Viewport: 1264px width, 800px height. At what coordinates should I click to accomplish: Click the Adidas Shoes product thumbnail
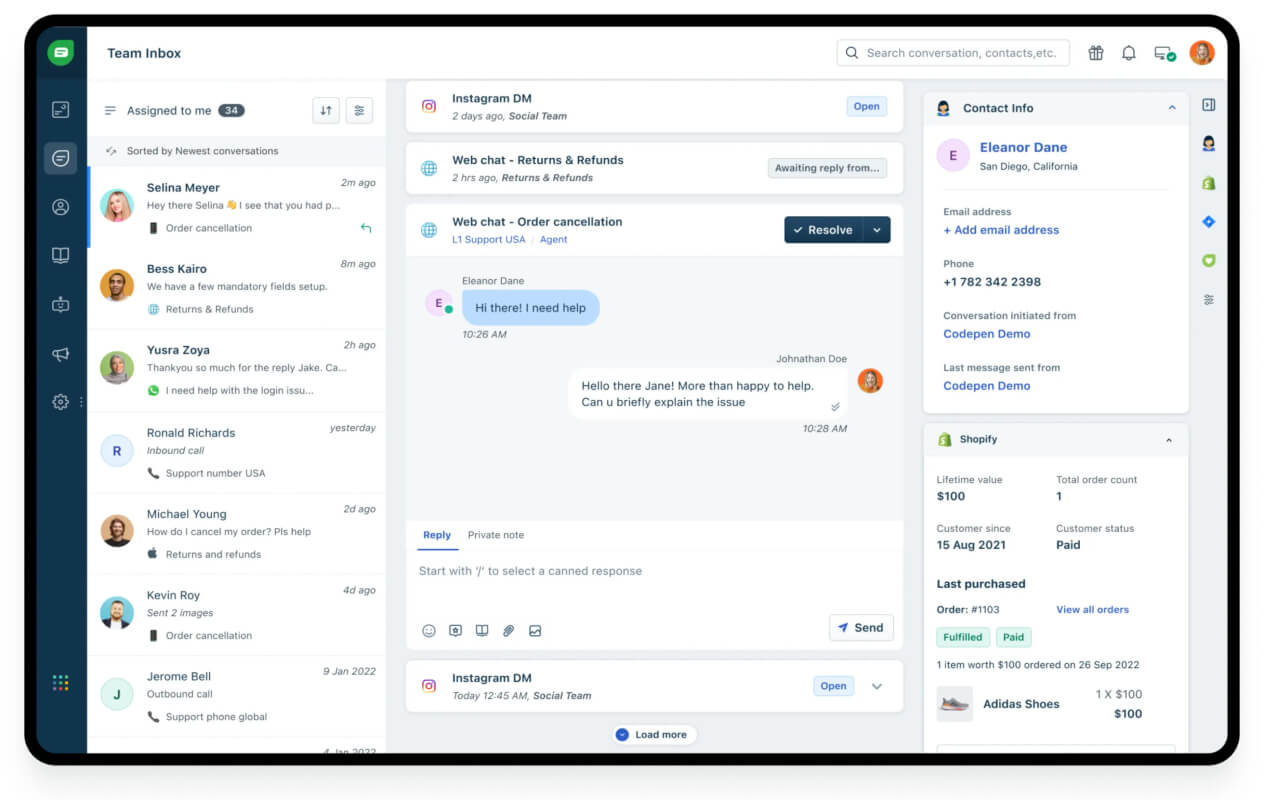[x=954, y=704]
